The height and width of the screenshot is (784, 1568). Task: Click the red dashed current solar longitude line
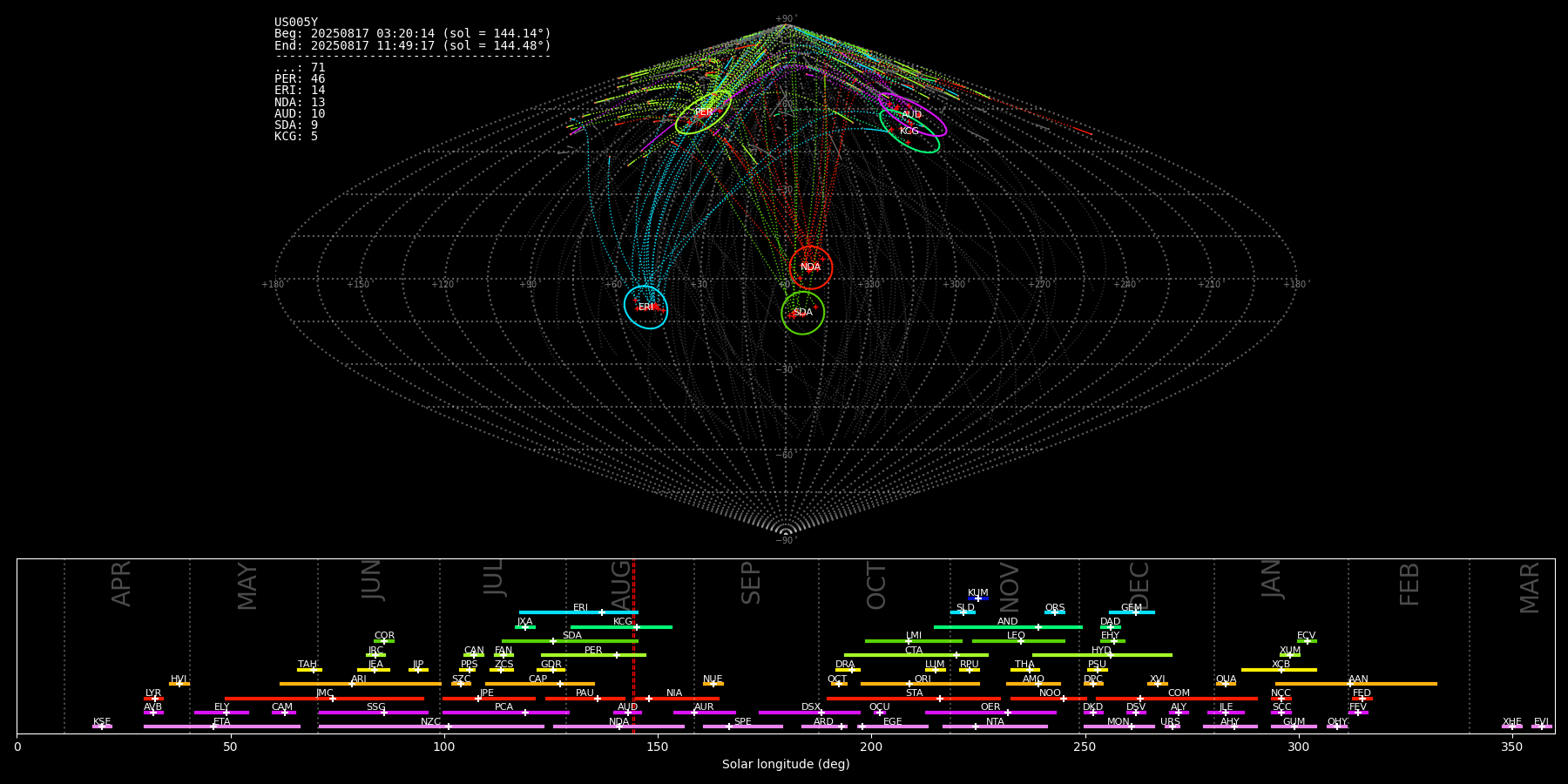pyautogui.click(x=633, y=645)
